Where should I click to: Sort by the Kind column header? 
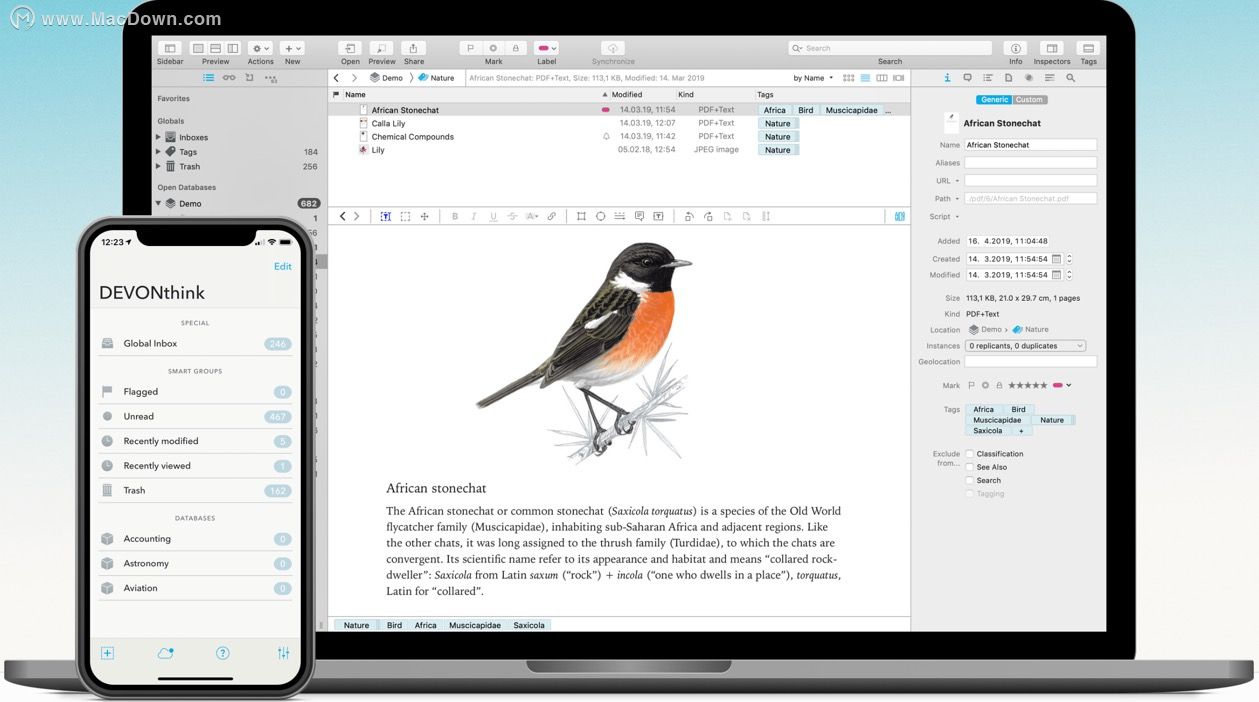point(686,94)
